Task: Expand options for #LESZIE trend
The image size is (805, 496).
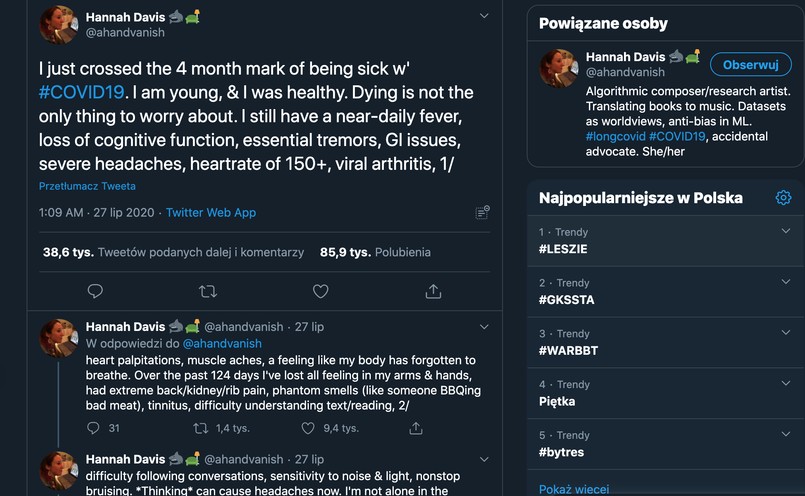Action: (786, 232)
